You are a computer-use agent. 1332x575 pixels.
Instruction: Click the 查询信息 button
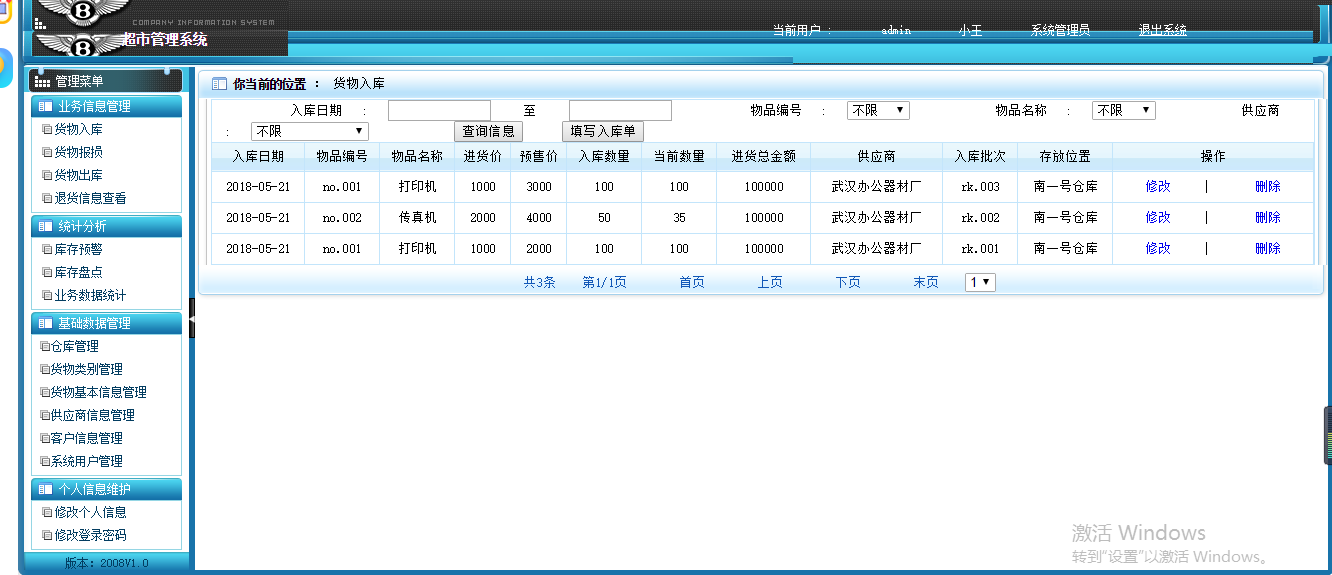(x=488, y=132)
